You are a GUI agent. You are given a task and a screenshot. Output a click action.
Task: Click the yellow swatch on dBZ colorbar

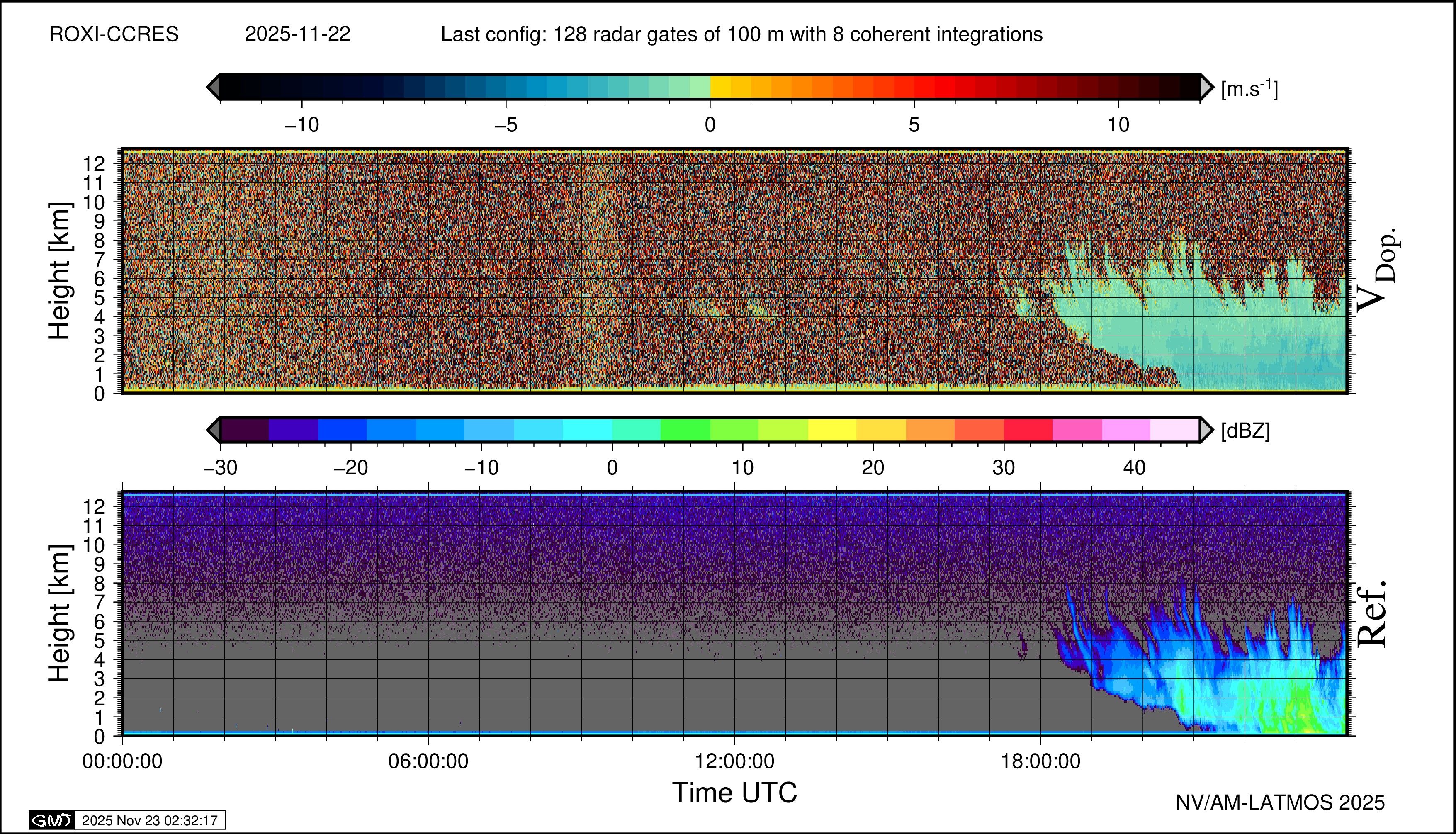pos(832,430)
